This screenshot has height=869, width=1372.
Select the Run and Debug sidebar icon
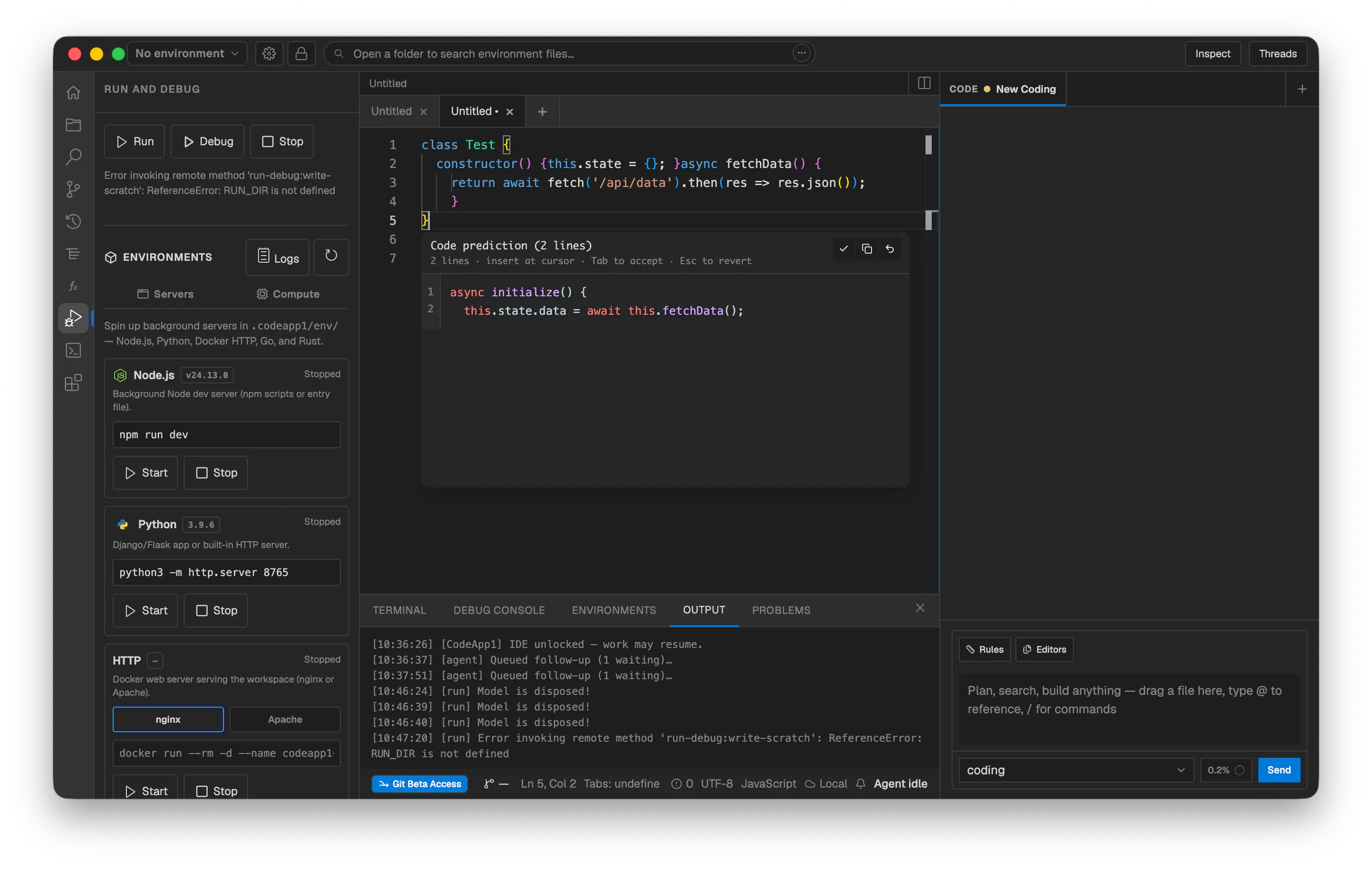(73, 318)
